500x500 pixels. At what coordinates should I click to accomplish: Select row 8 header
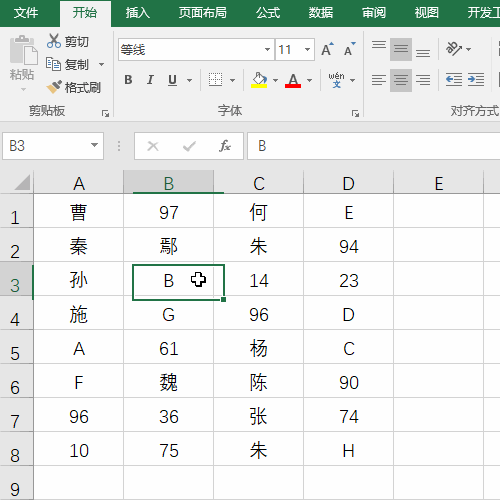pyautogui.click(x=16, y=449)
